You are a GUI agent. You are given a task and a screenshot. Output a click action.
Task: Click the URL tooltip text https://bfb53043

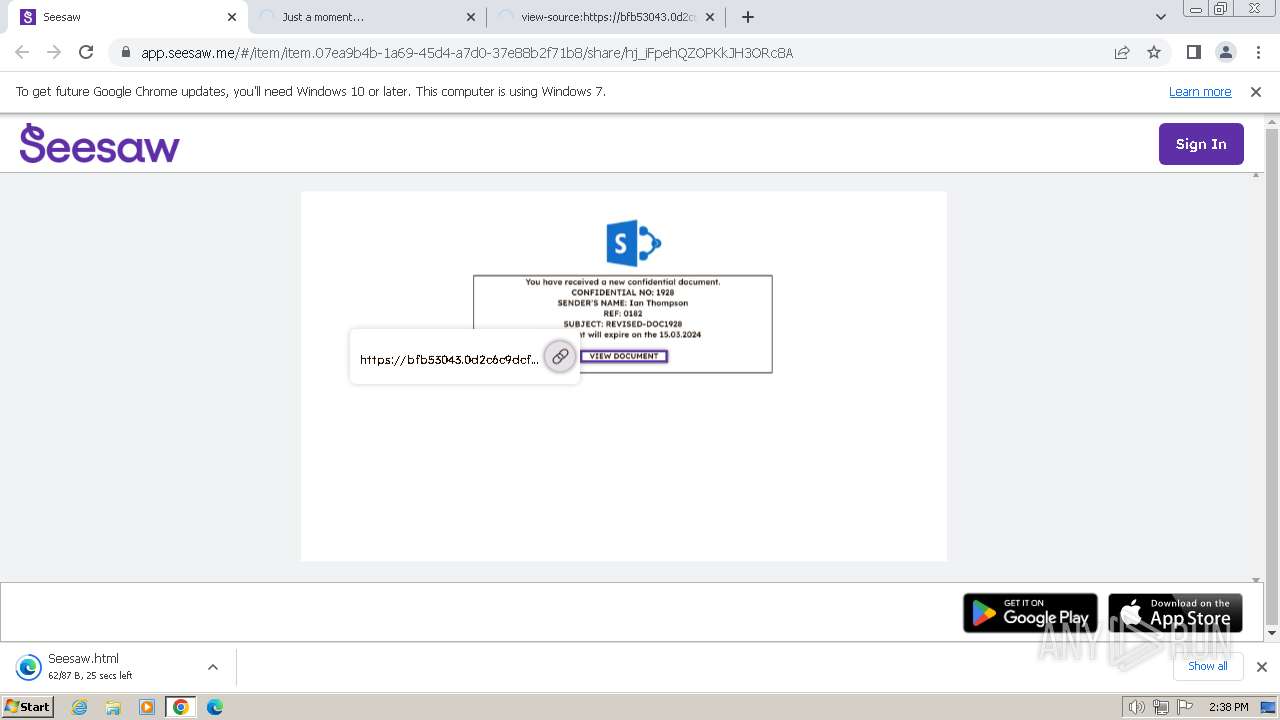click(449, 359)
